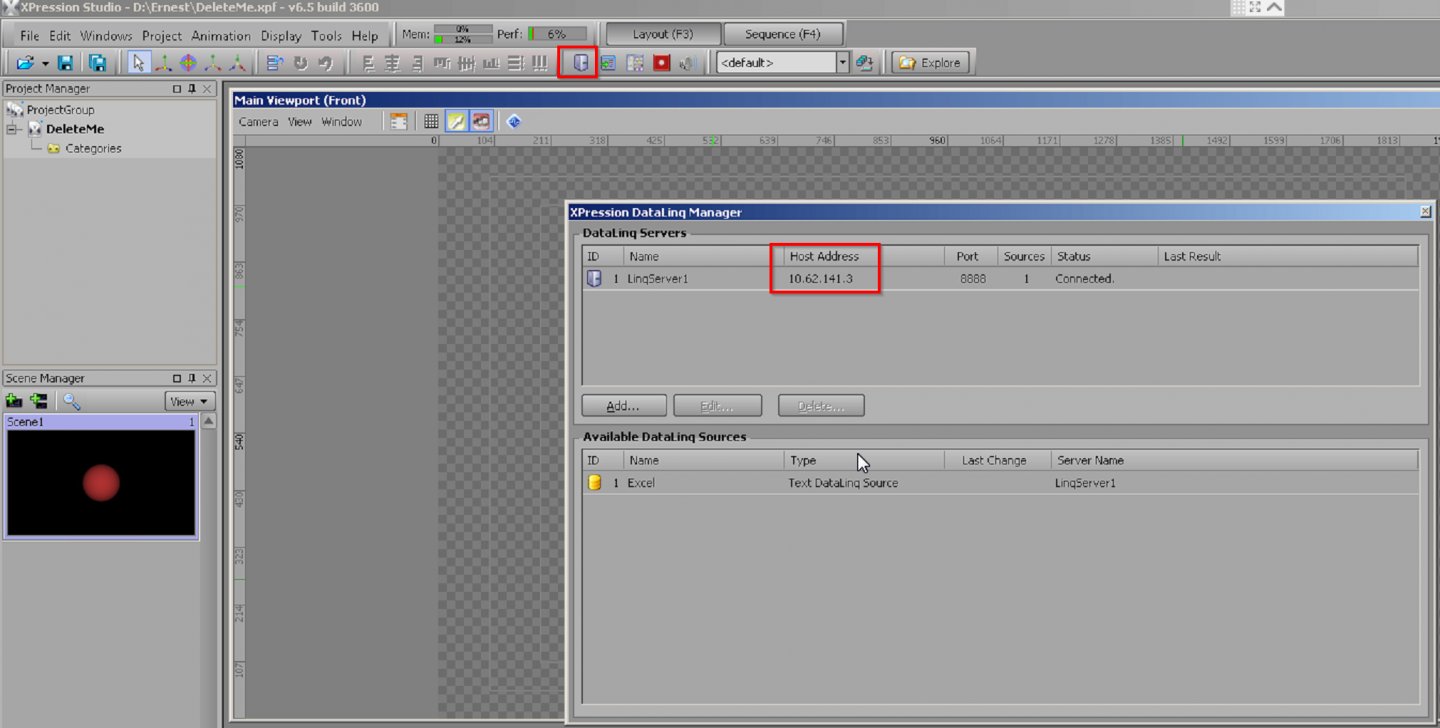Click the orange list icon in viewport toolbar
The height and width of the screenshot is (728, 1440).
coord(399,121)
